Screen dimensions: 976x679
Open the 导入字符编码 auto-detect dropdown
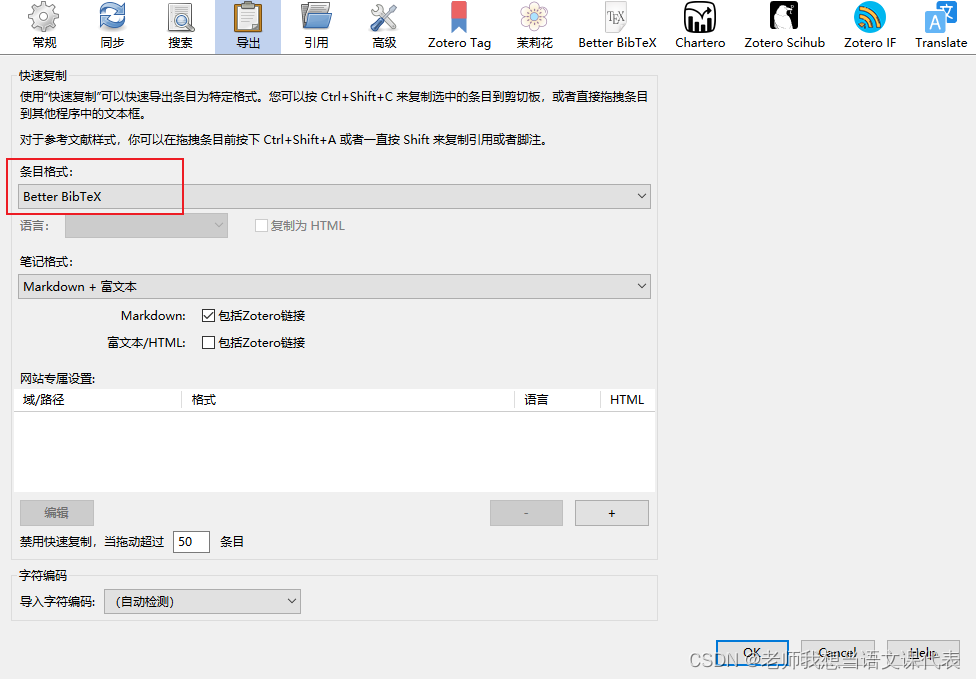pos(202,601)
